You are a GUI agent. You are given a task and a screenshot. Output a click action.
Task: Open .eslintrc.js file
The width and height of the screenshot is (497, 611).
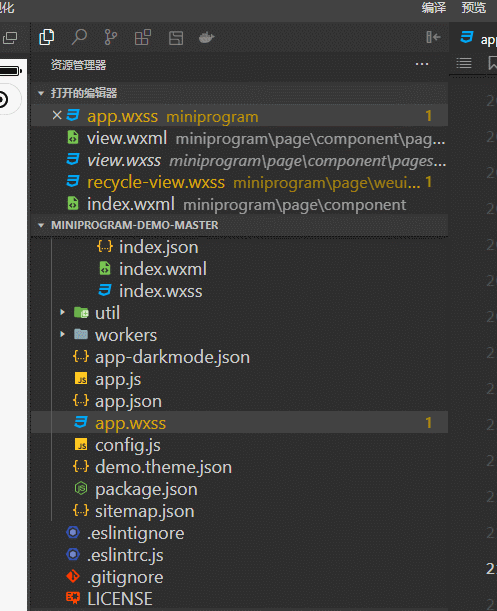(x=239, y=554)
